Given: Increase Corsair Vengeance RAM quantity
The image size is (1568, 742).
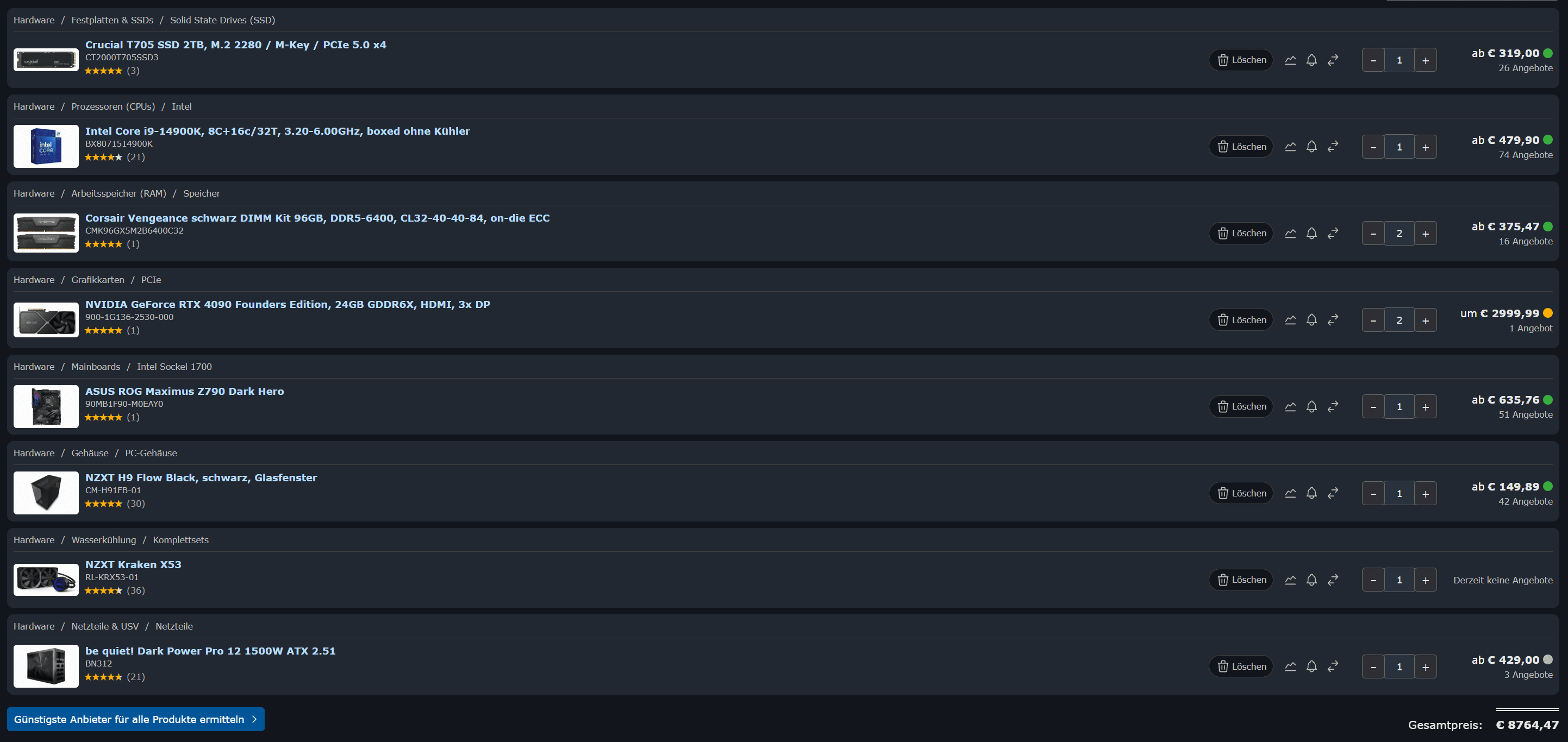Looking at the screenshot, I should 1426,234.
